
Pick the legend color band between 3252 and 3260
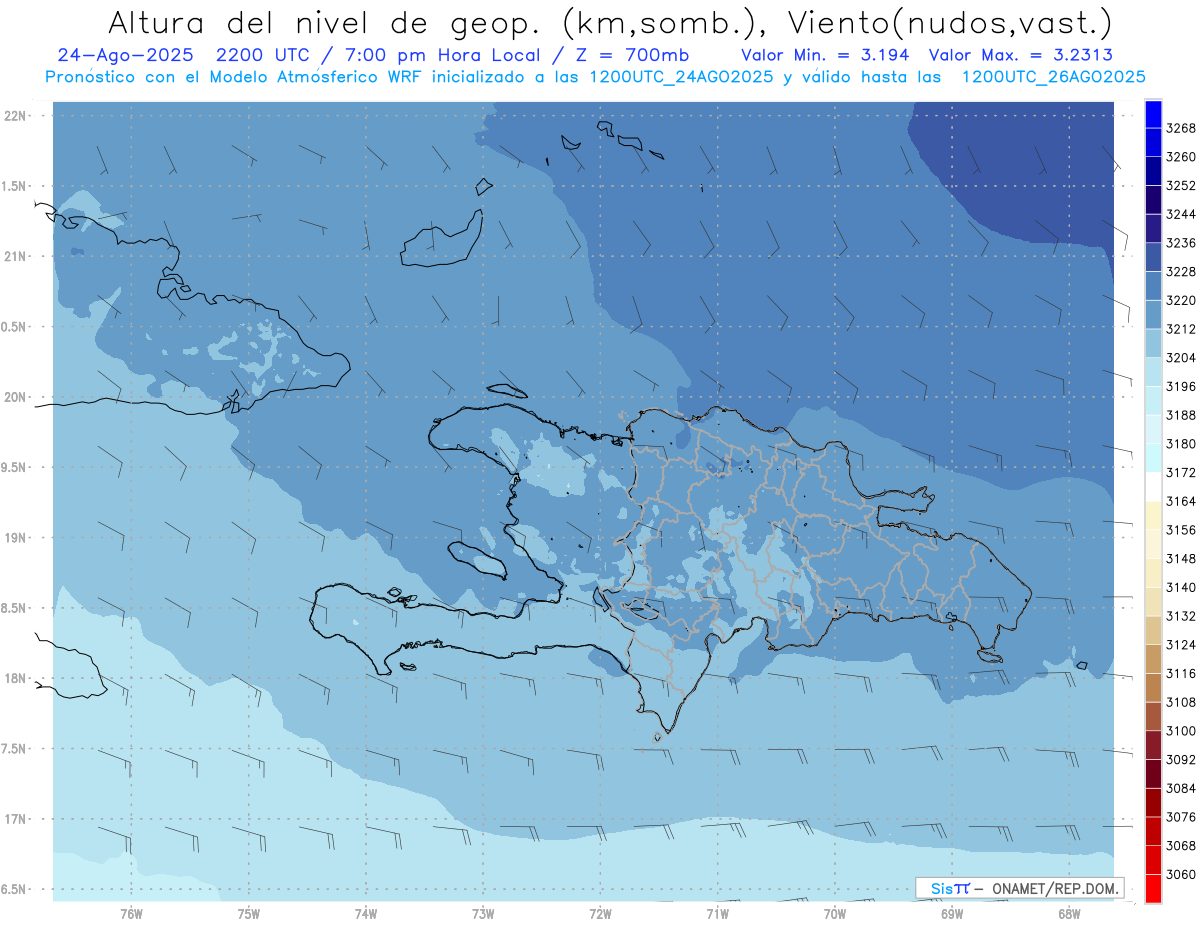click(x=1153, y=171)
